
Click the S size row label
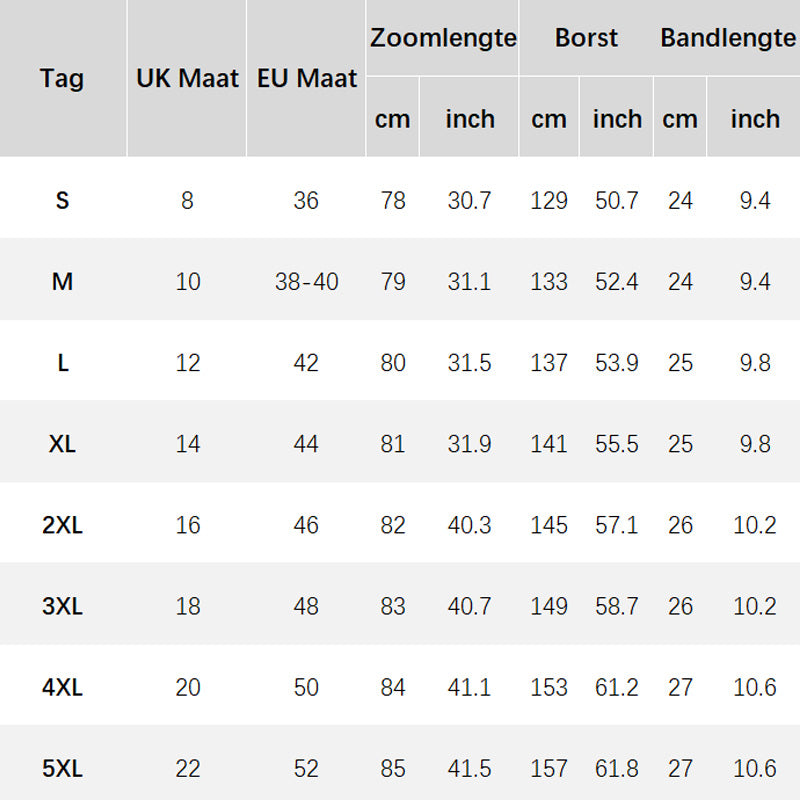(x=62, y=200)
